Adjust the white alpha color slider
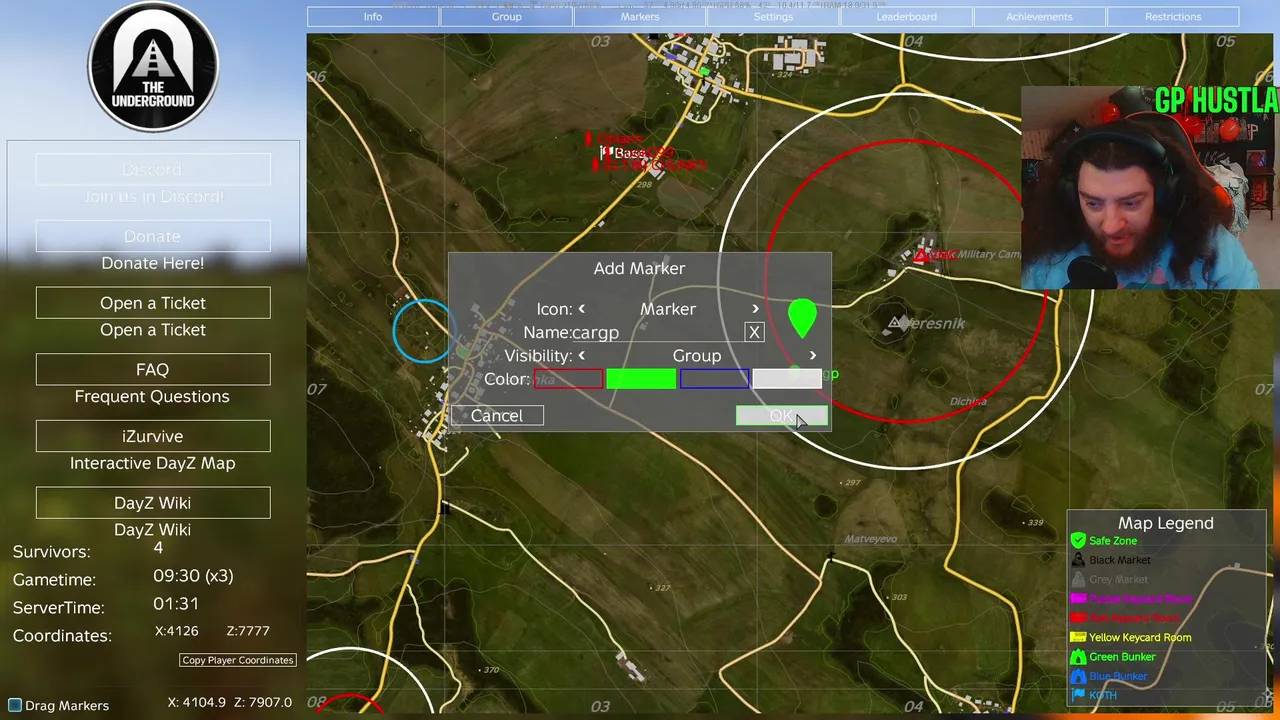 (787, 379)
